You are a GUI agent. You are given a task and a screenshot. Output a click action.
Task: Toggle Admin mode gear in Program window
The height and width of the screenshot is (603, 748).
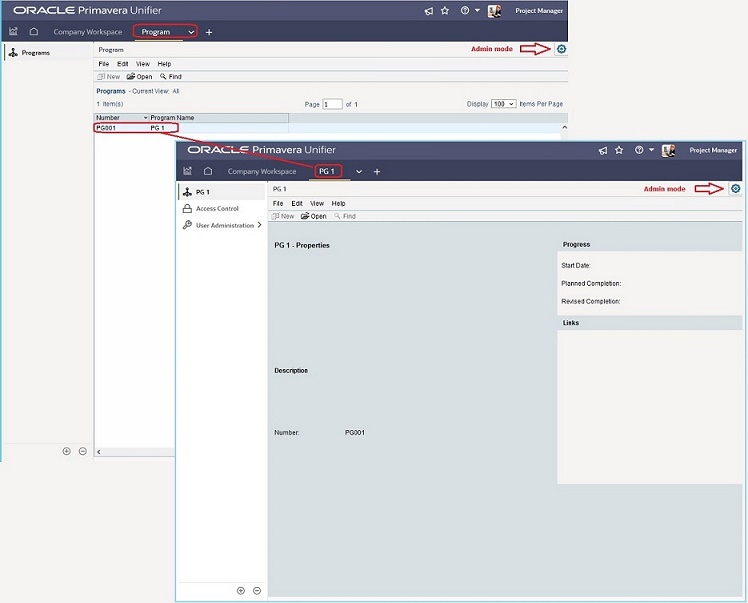click(x=561, y=49)
